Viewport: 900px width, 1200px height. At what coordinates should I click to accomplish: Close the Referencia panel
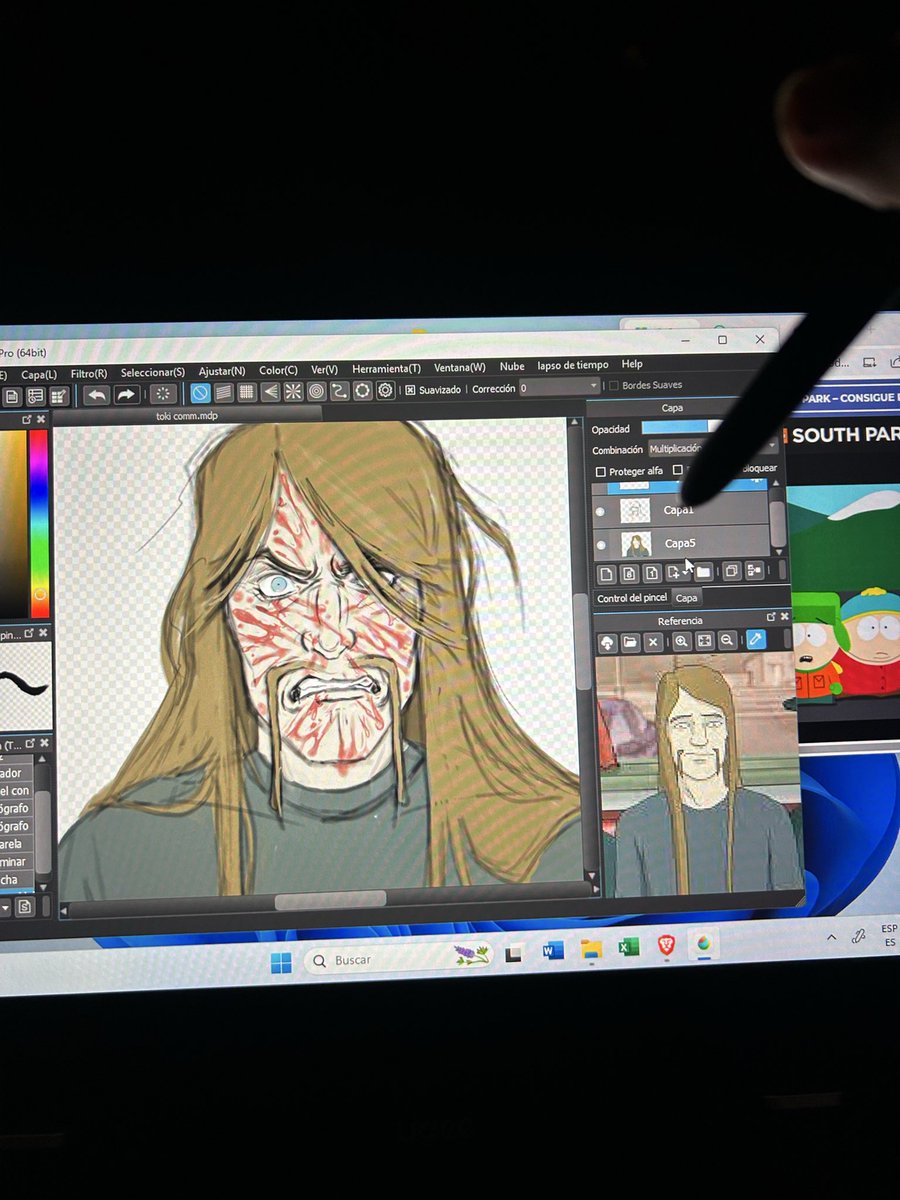tap(784, 616)
